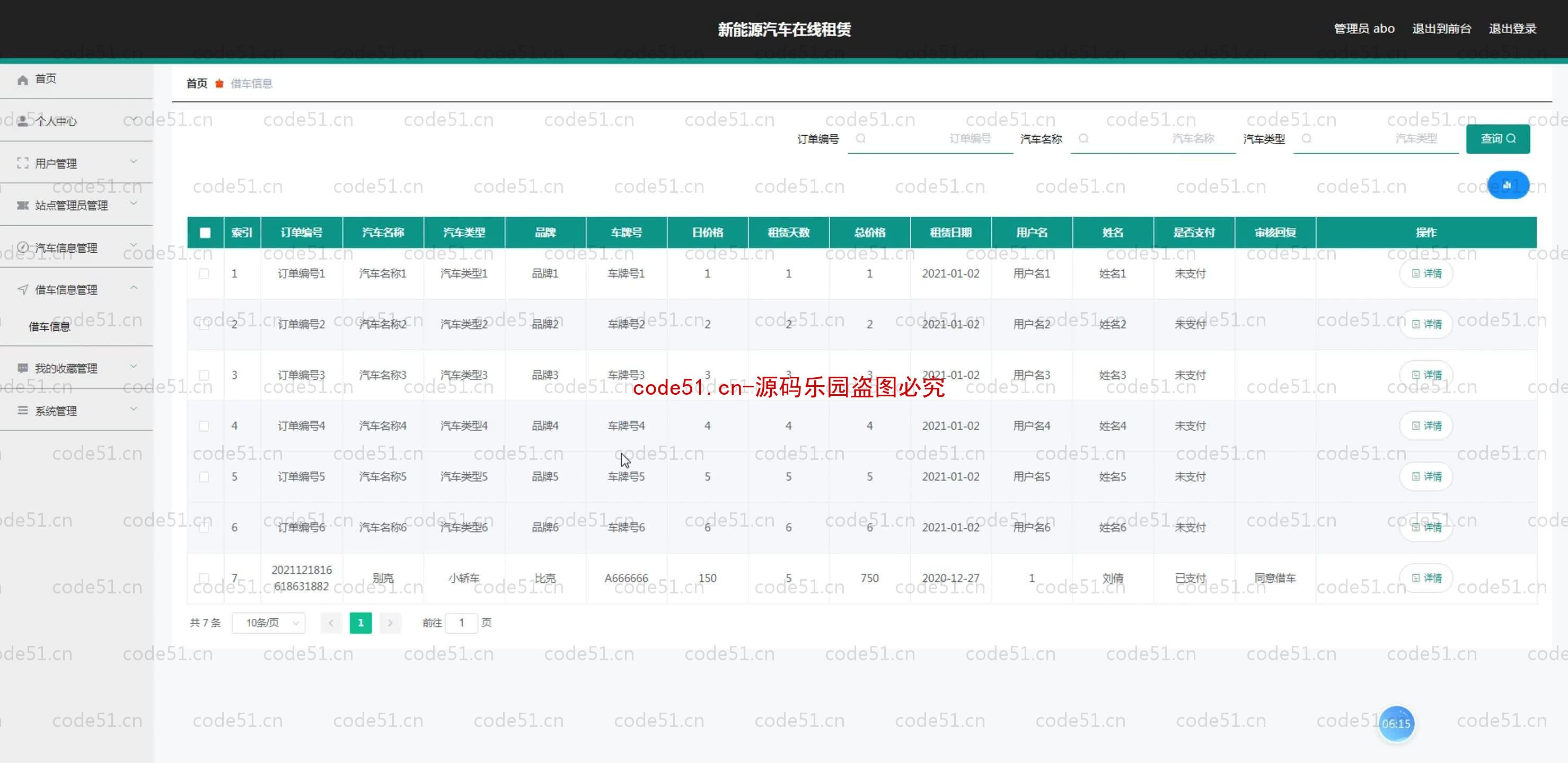1568x763 pixels.
Task: Go to previous page arrow
Action: pyautogui.click(x=331, y=623)
